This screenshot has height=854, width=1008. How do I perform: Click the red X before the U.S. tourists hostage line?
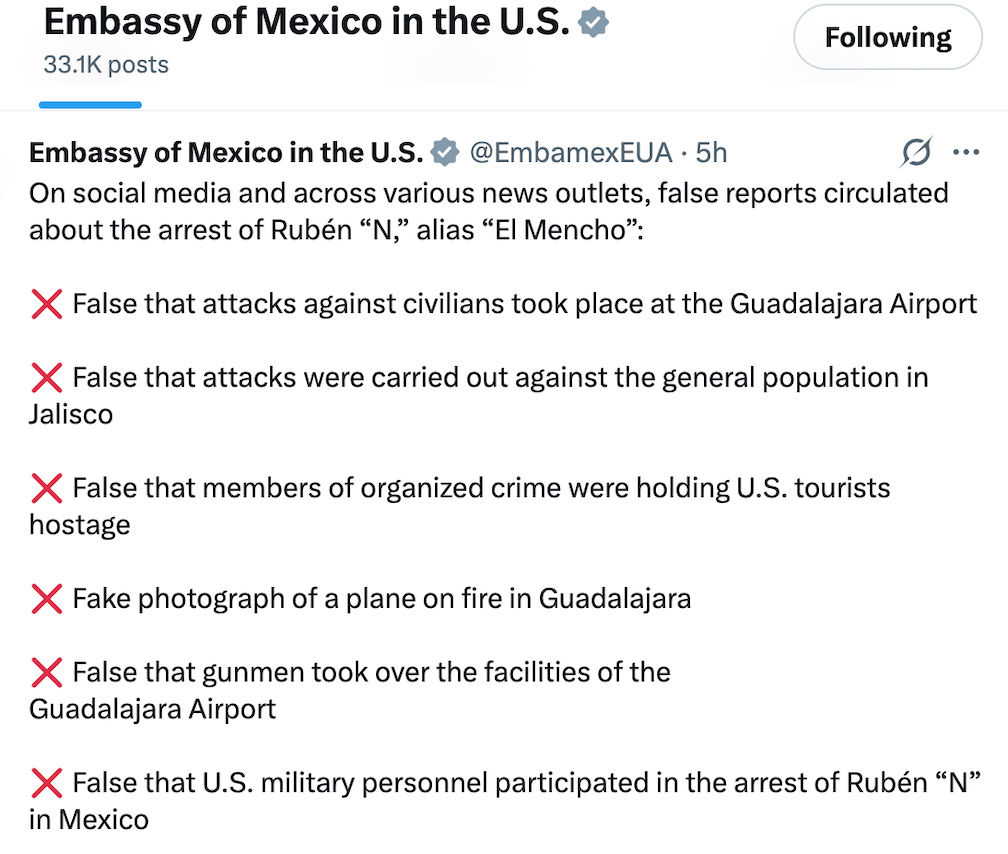tap(47, 488)
